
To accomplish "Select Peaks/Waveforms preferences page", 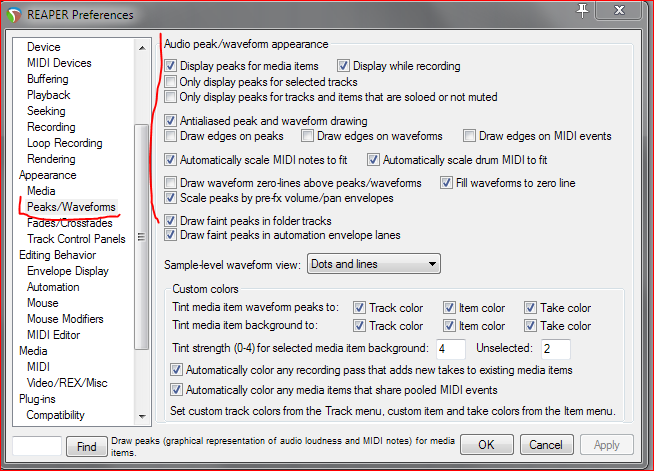I will (71, 207).
